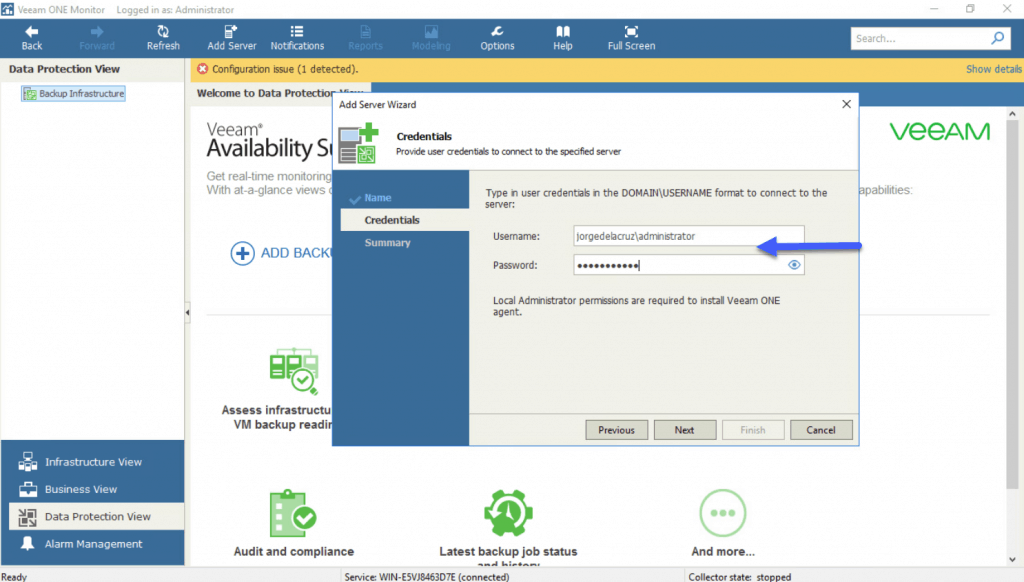Toggle password visibility eye icon

pyautogui.click(x=794, y=265)
